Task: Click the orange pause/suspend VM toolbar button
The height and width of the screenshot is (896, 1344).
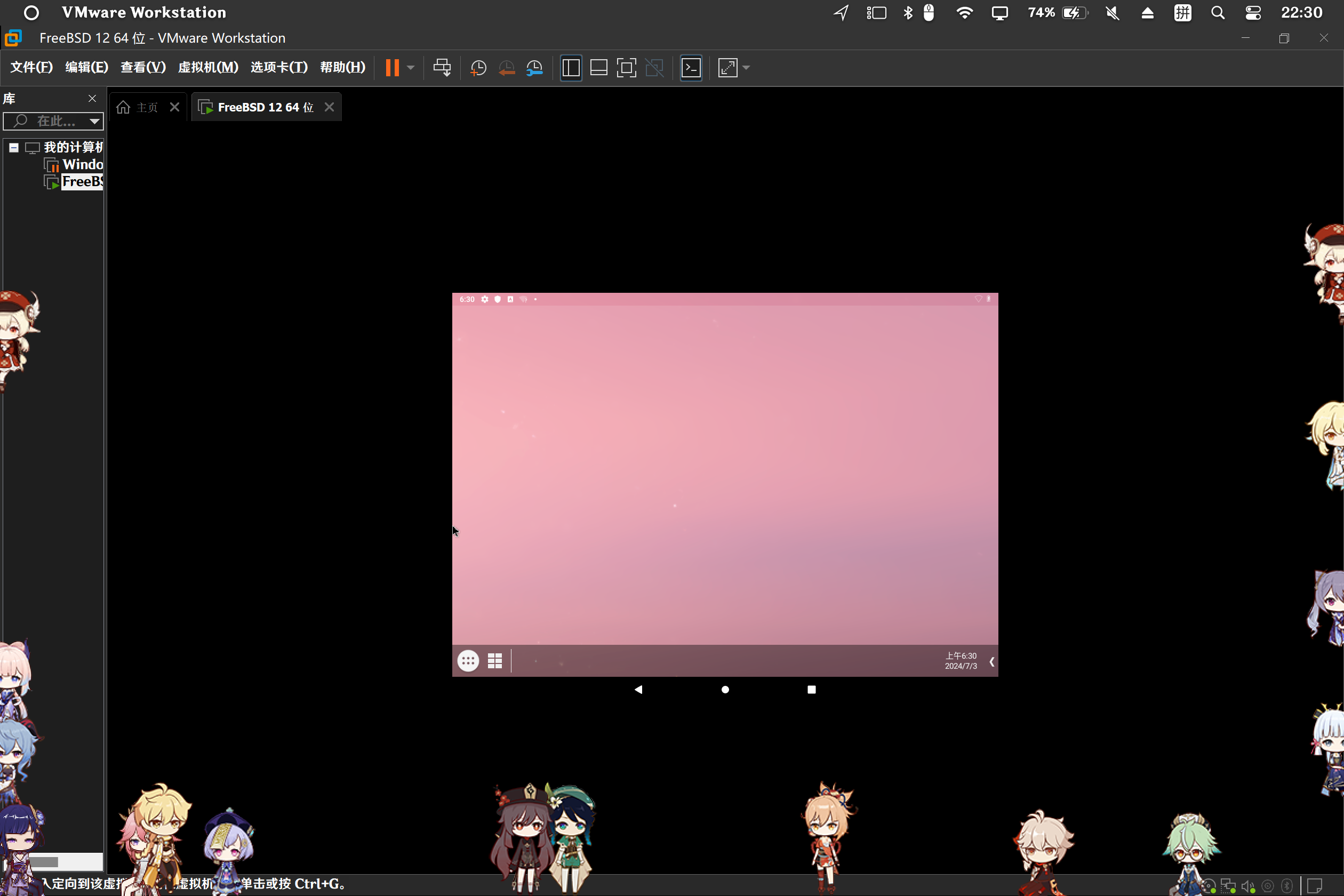Action: click(x=392, y=67)
